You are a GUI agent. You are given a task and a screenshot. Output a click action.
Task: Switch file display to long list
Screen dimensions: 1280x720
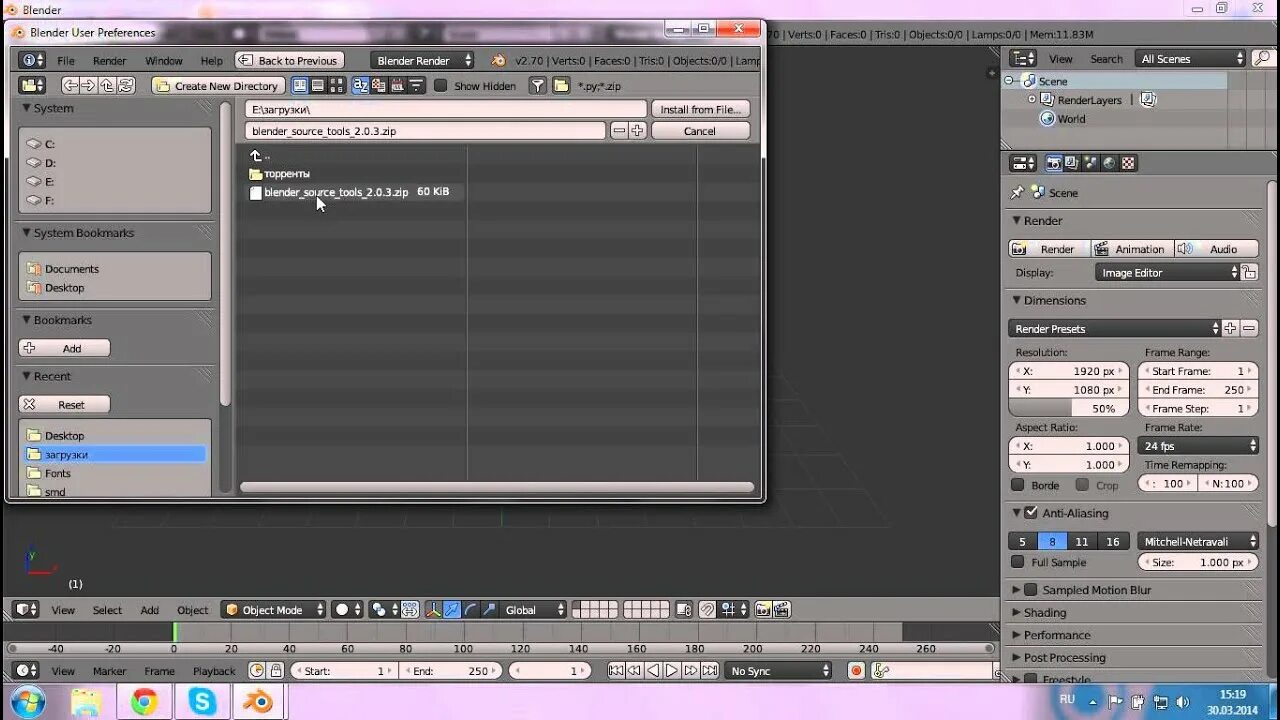click(318, 86)
